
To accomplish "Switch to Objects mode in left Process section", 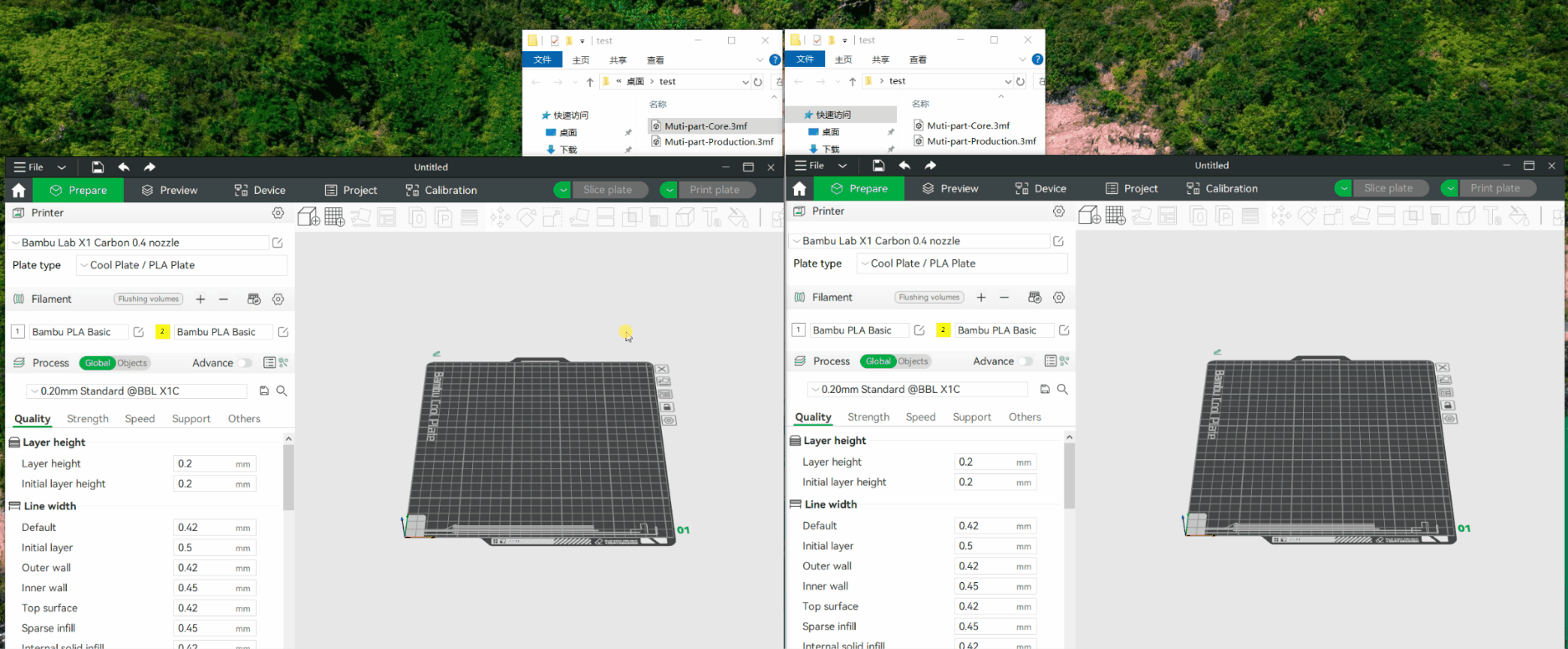I will [x=132, y=363].
